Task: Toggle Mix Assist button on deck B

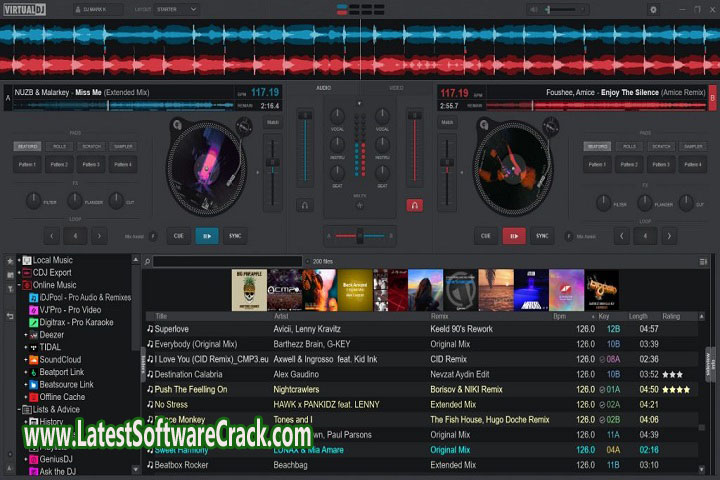Action: click(x=569, y=237)
